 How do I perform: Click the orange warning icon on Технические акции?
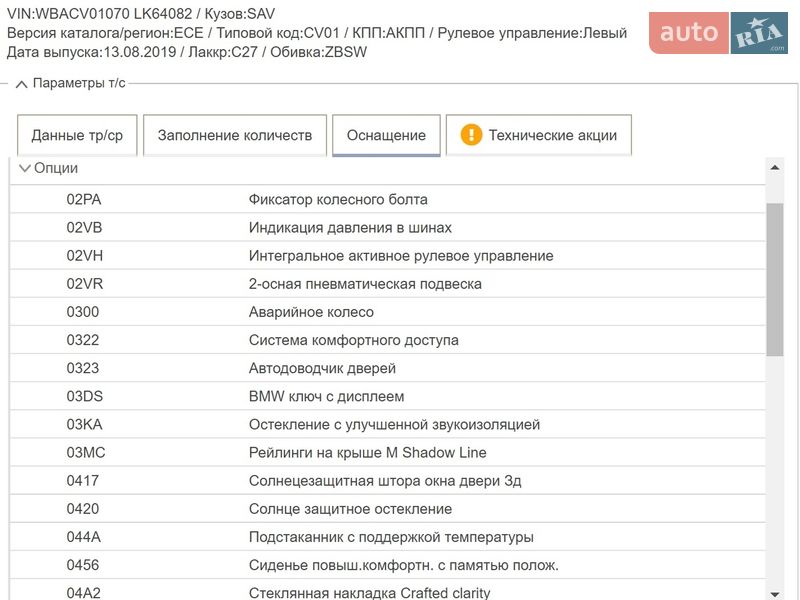coord(471,135)
